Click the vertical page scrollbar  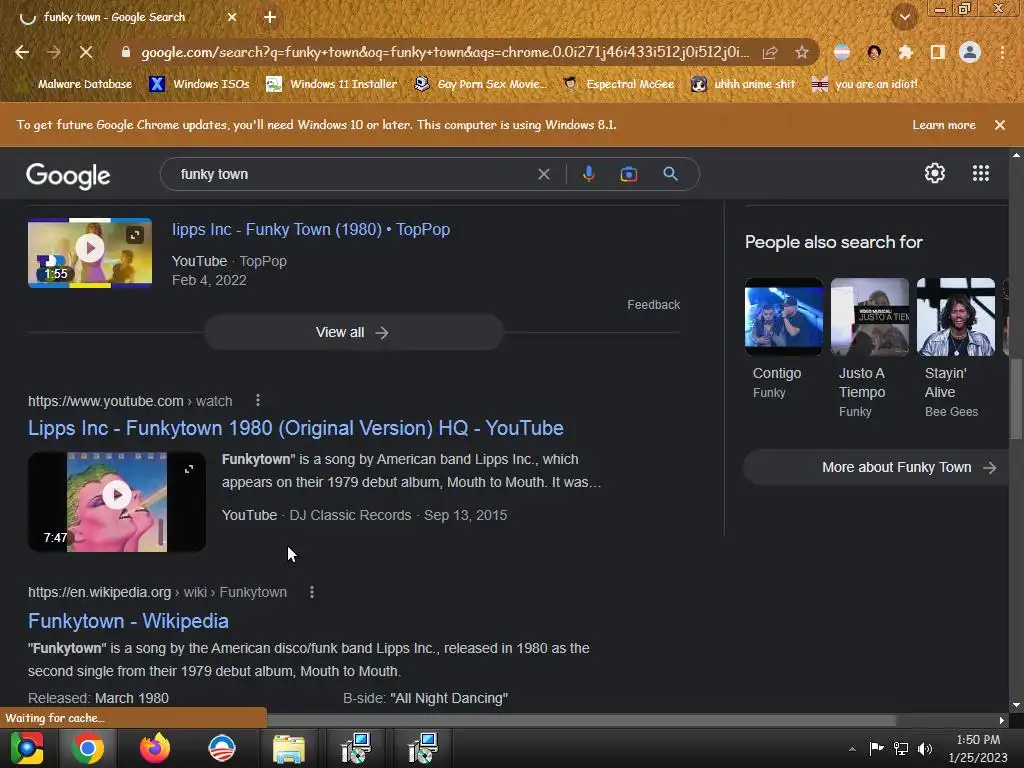(x=1016, y=398)
